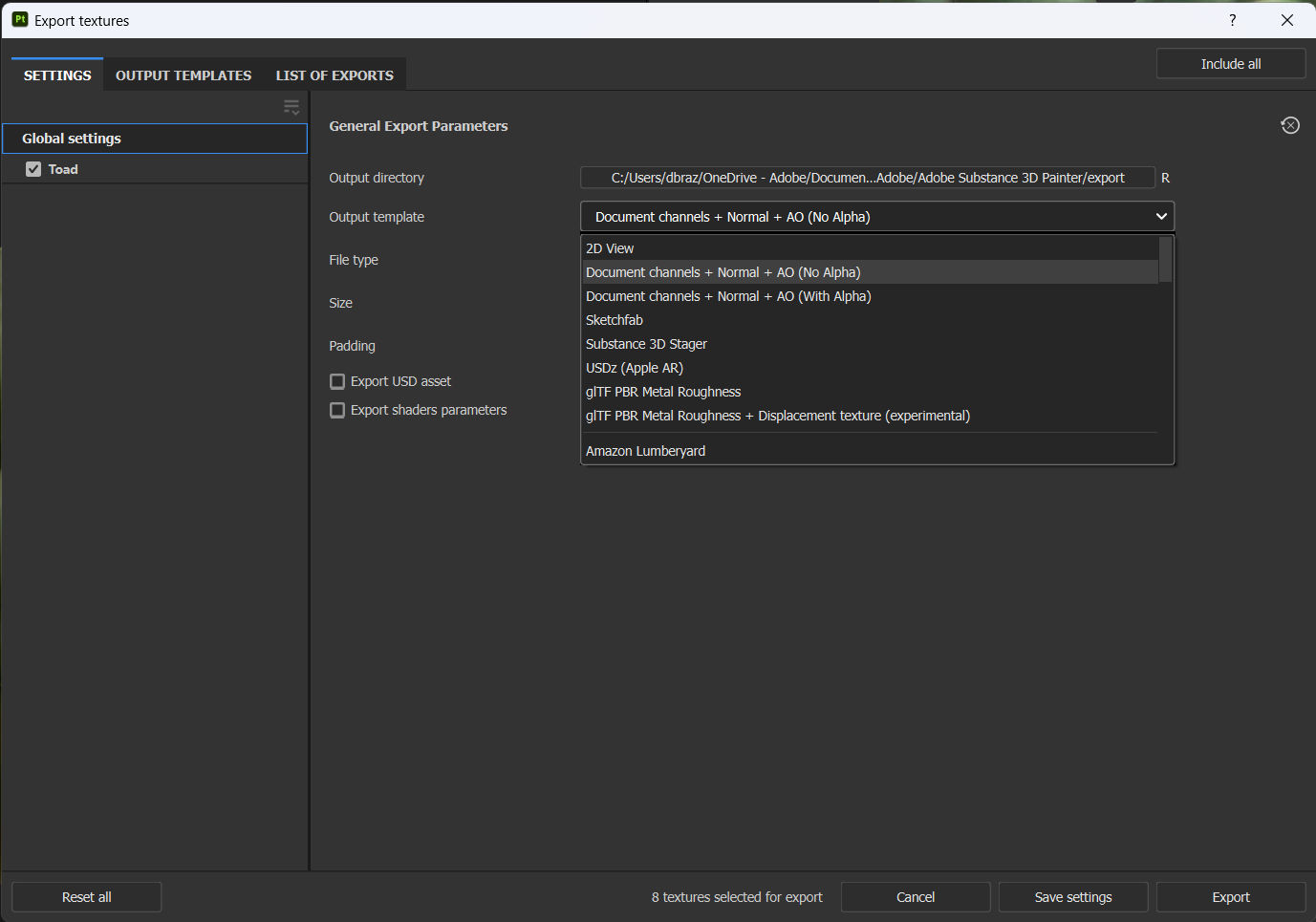The image size is (1316, 922).
Task: Click the File type label
Action: (354, 260)
